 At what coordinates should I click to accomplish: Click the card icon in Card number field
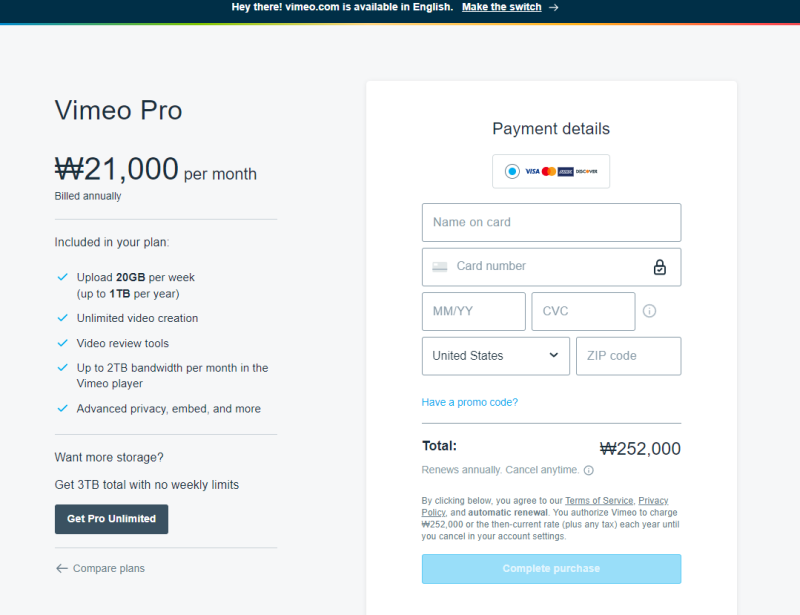[x=440, y=267]
